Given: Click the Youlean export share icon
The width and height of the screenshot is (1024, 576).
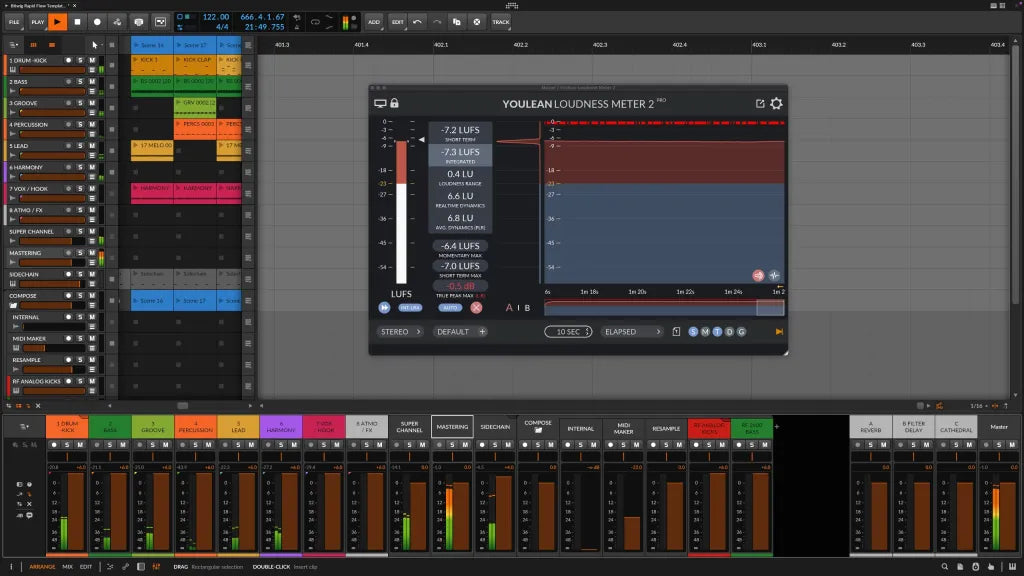Looking at the screenshot, I should point(760,103).
